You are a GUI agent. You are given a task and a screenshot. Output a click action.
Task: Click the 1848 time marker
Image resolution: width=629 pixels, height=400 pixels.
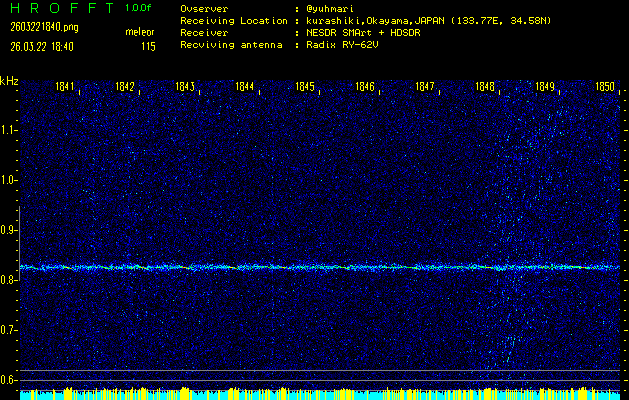pyautogui.click(x=485, y=87)
